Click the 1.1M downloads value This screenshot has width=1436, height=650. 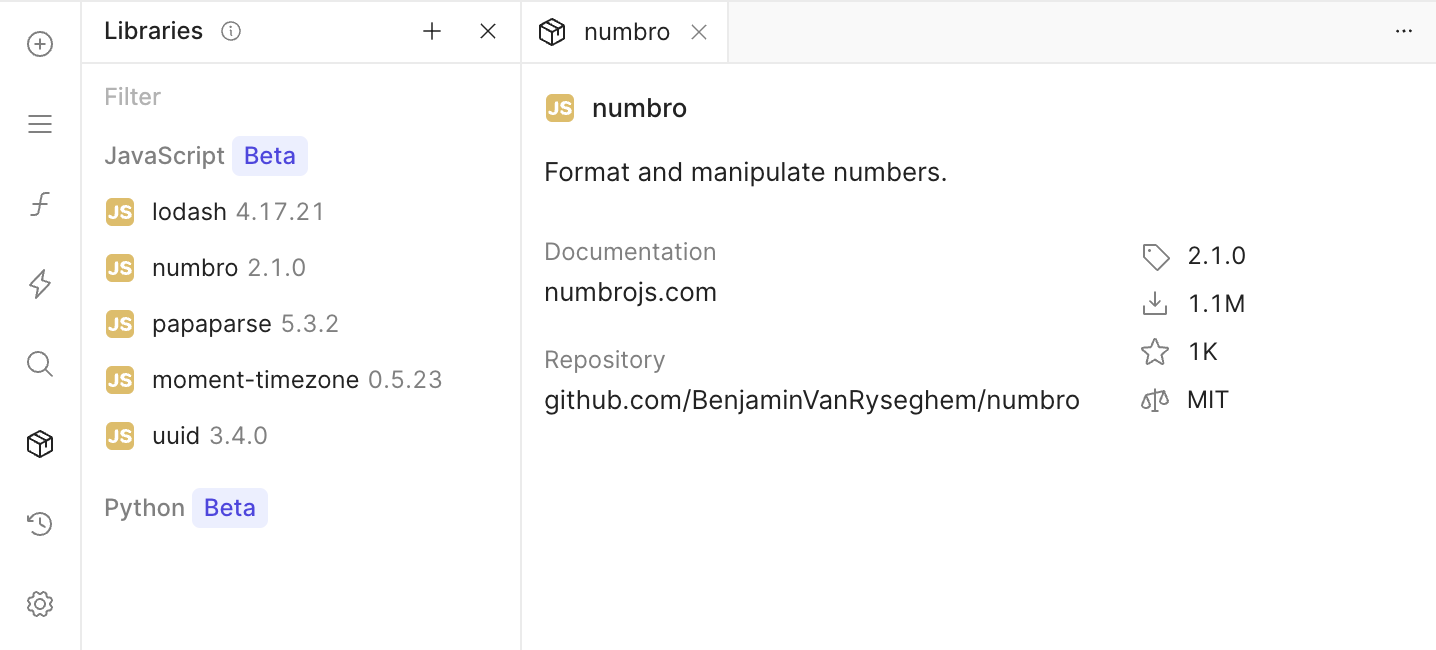coord(1217,304)
